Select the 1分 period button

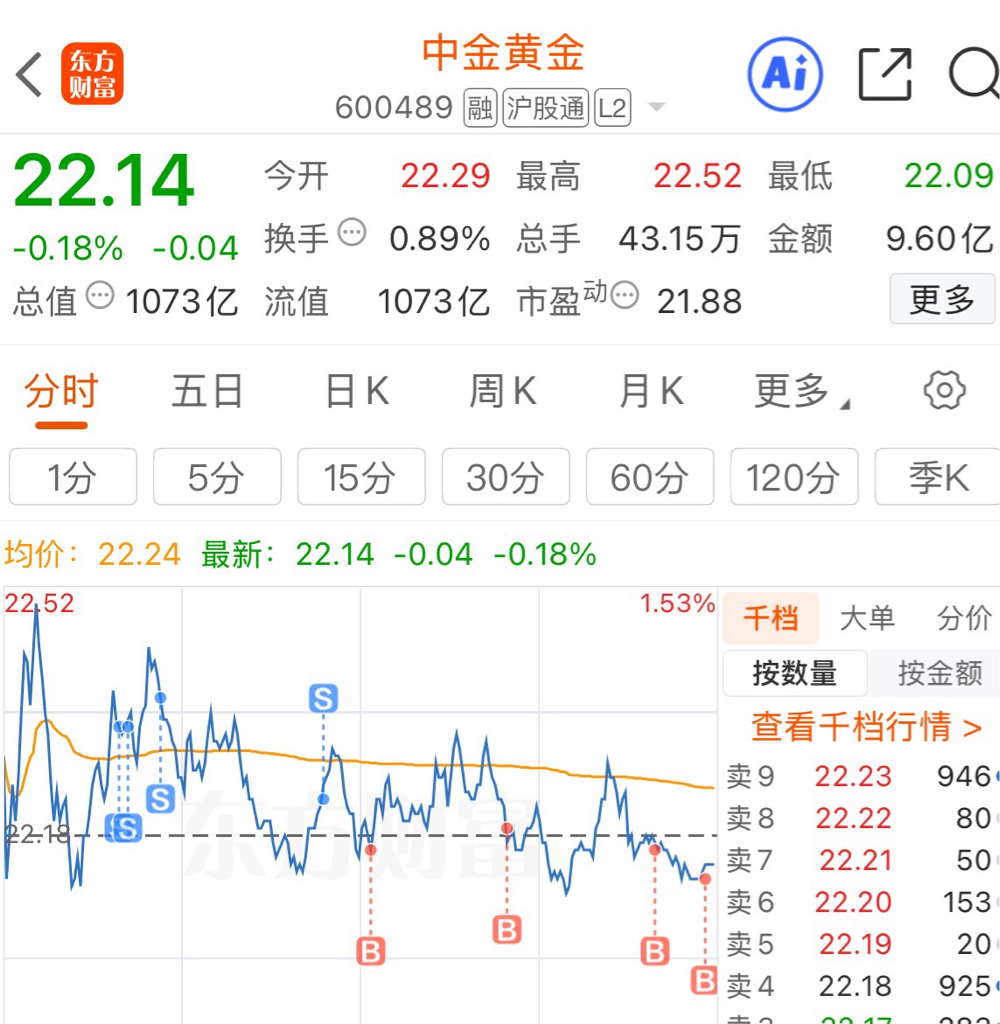73,477
